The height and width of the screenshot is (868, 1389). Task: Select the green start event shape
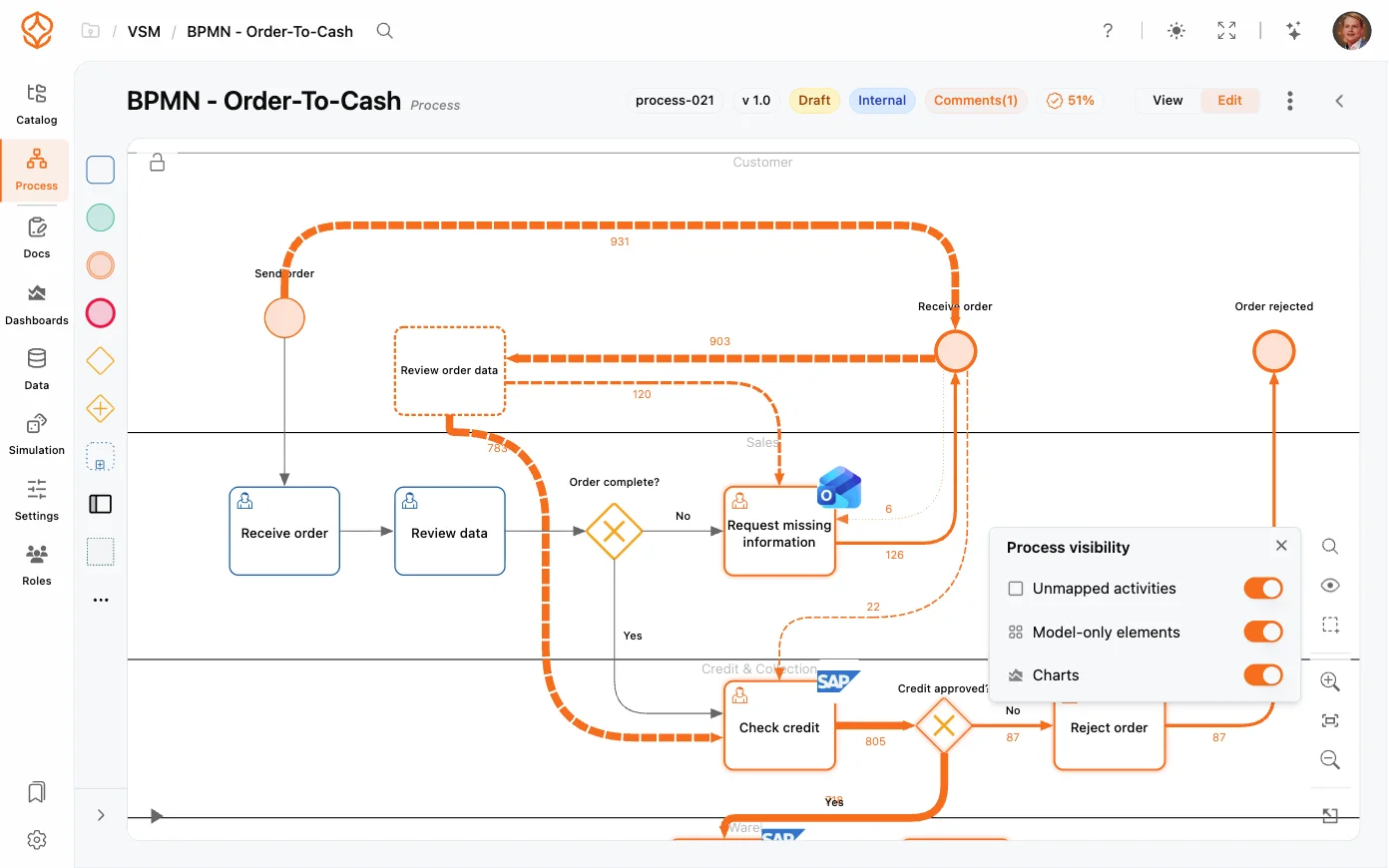(x=101, y=217)
